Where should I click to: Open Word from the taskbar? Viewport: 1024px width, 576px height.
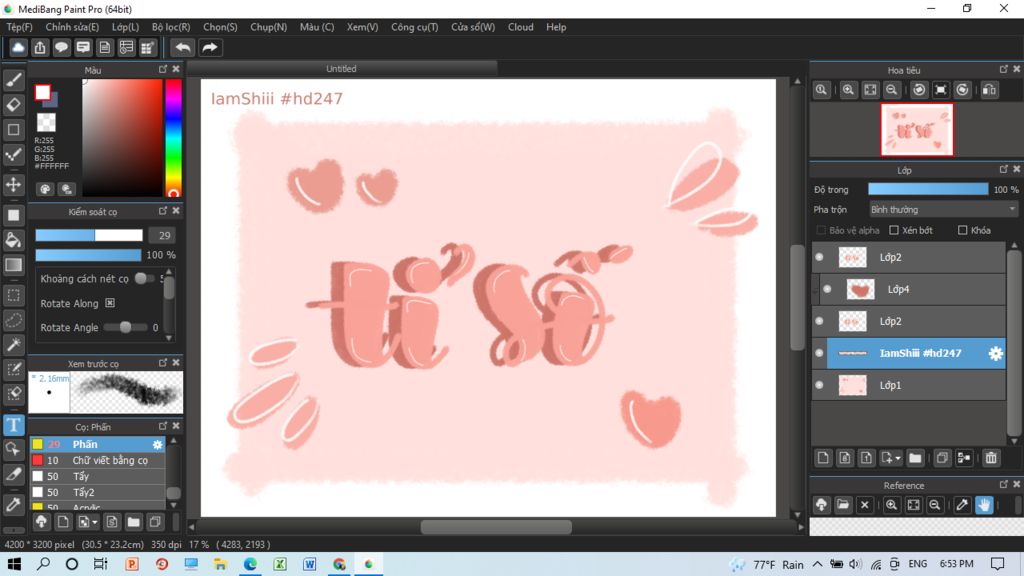[x=310, y=564]
